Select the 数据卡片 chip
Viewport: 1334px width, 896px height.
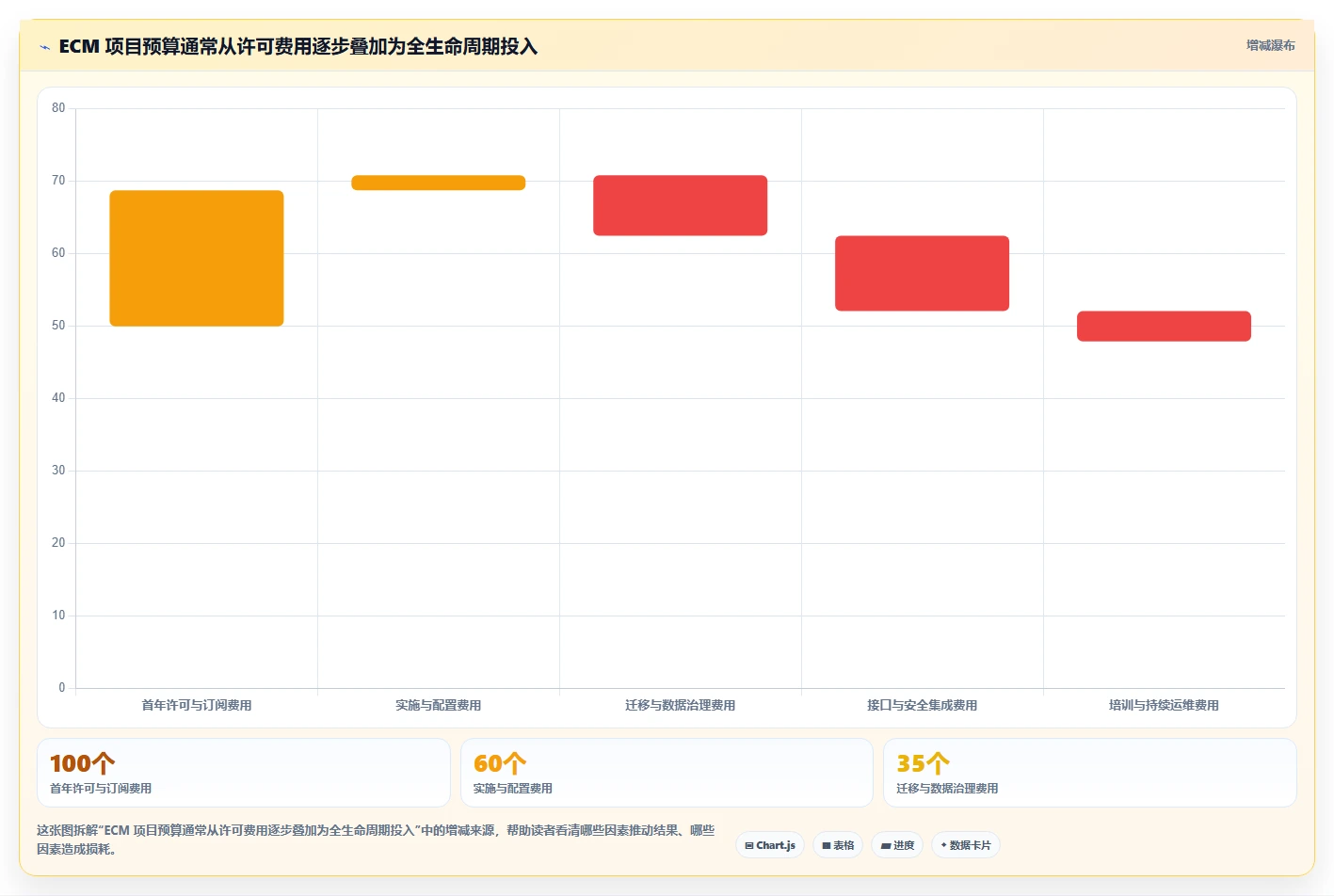coord(965,845)
